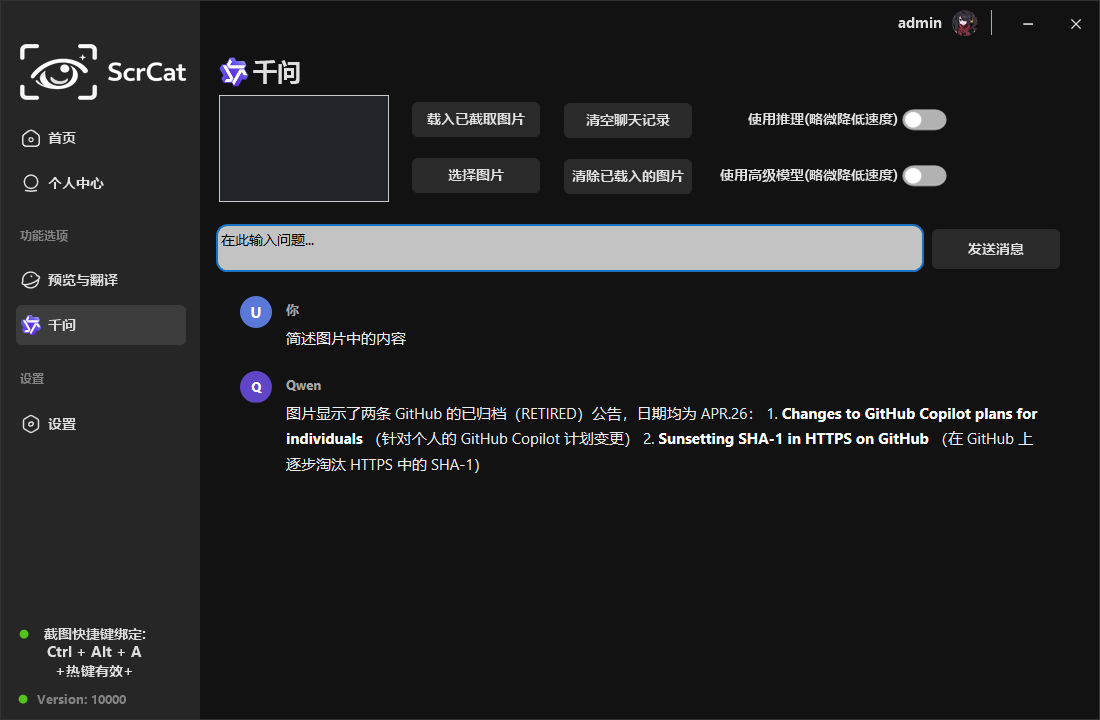Image resolution: width=1100 pixels, height=720 pixels.
Task: Click the Version: 10000 status text
Action: [81, 700]
